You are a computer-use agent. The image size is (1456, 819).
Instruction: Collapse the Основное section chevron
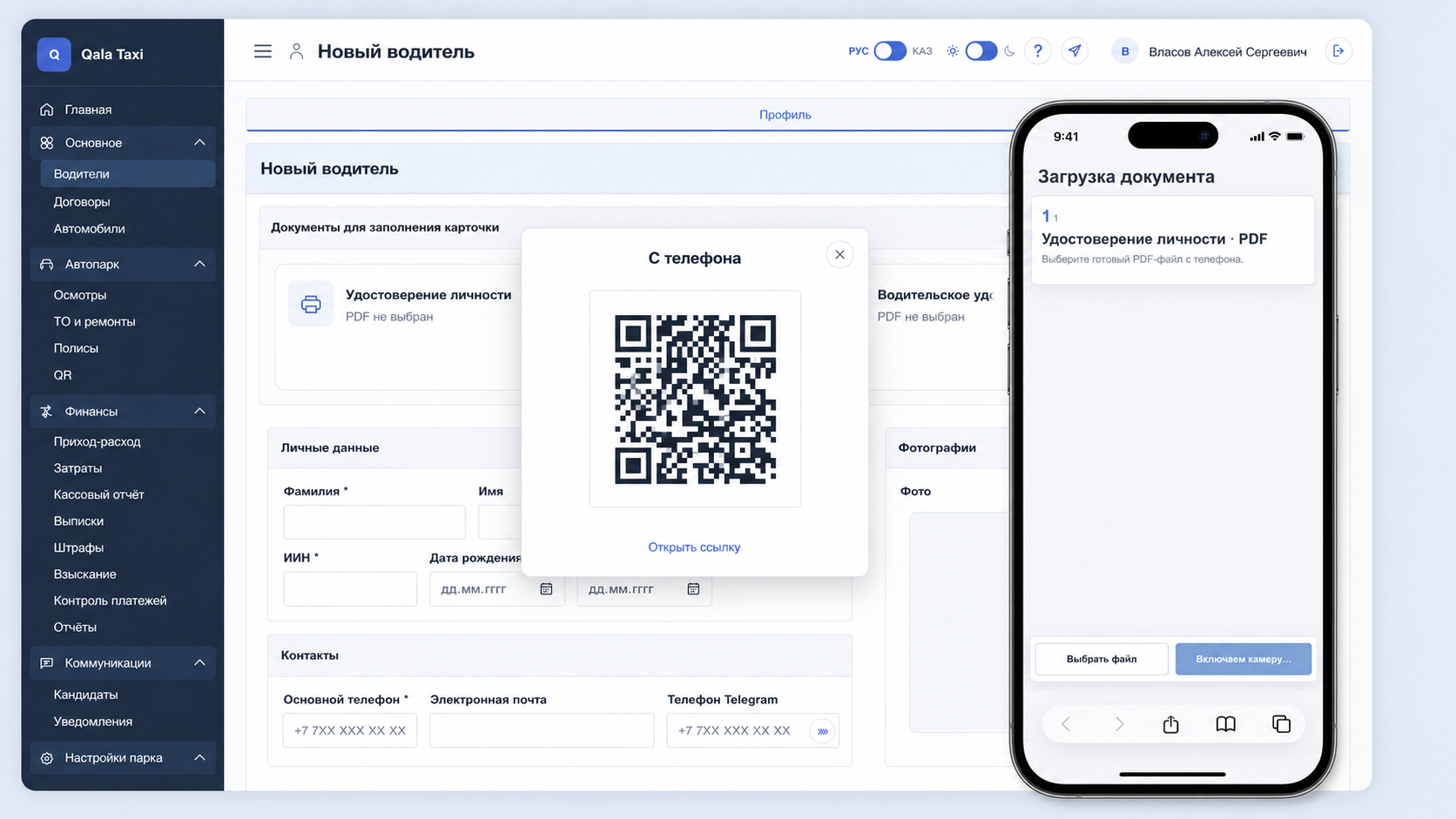click(x=199, y=143)
